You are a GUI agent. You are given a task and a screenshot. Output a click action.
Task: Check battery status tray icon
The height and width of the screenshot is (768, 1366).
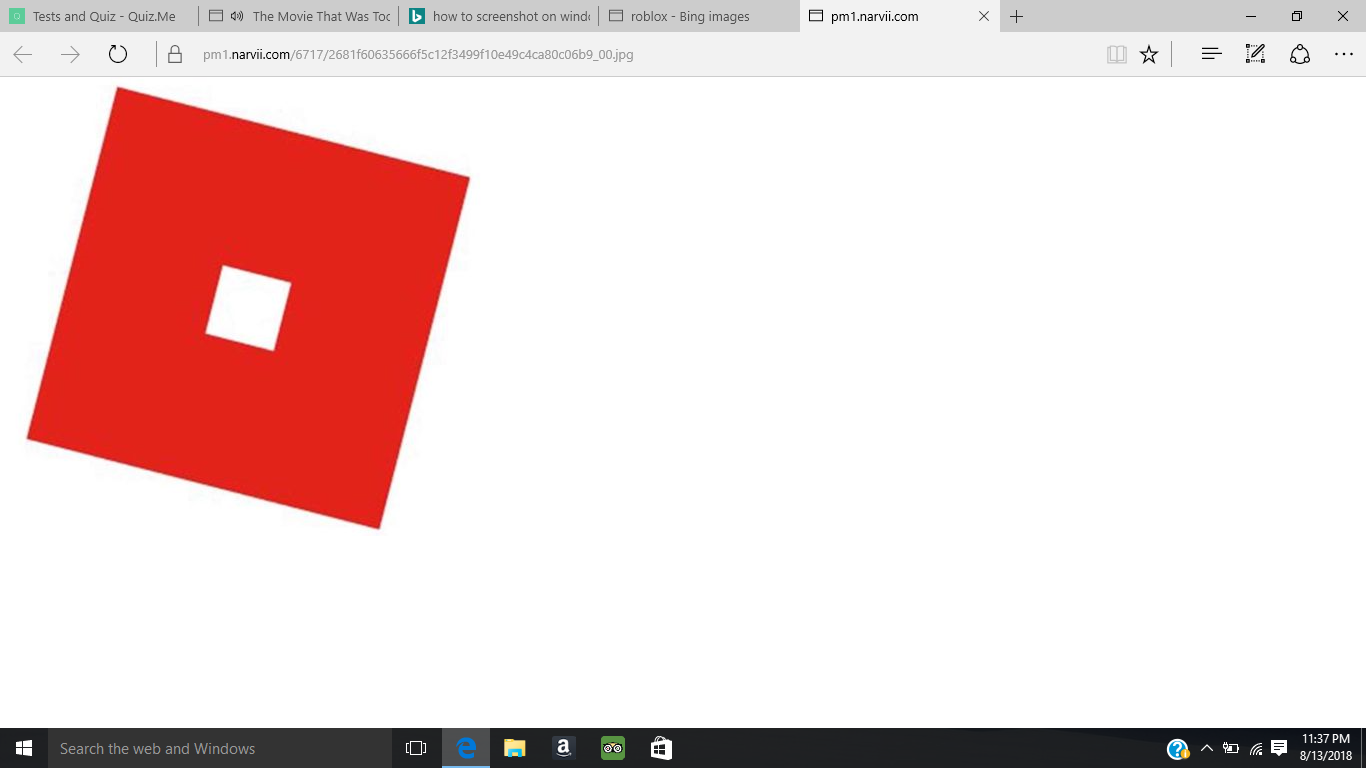click(1231, 748)
